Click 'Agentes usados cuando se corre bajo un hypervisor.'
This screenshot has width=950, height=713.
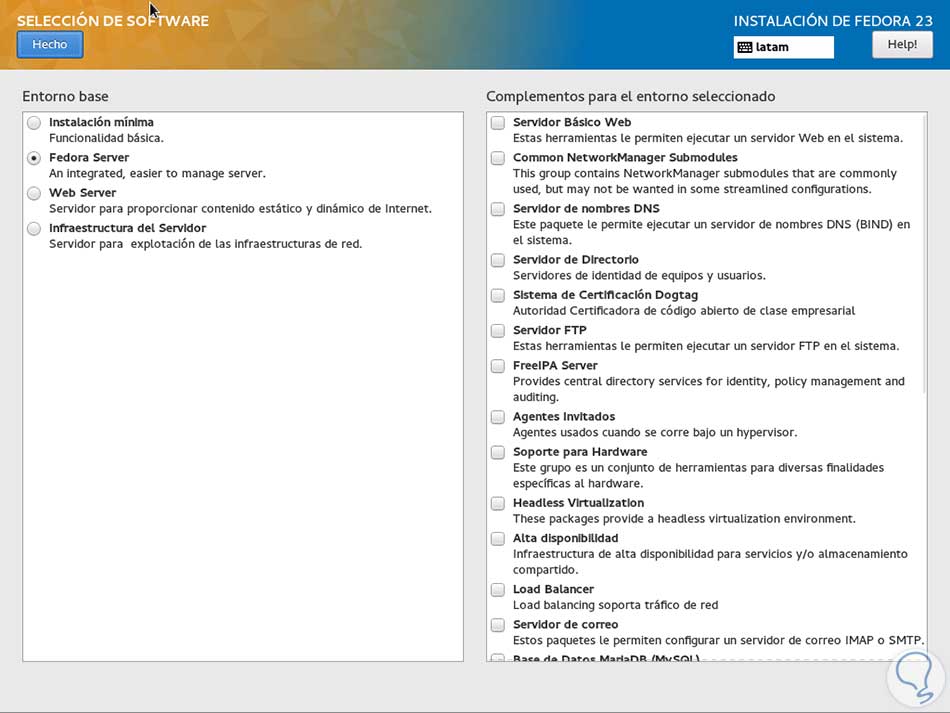655,433
